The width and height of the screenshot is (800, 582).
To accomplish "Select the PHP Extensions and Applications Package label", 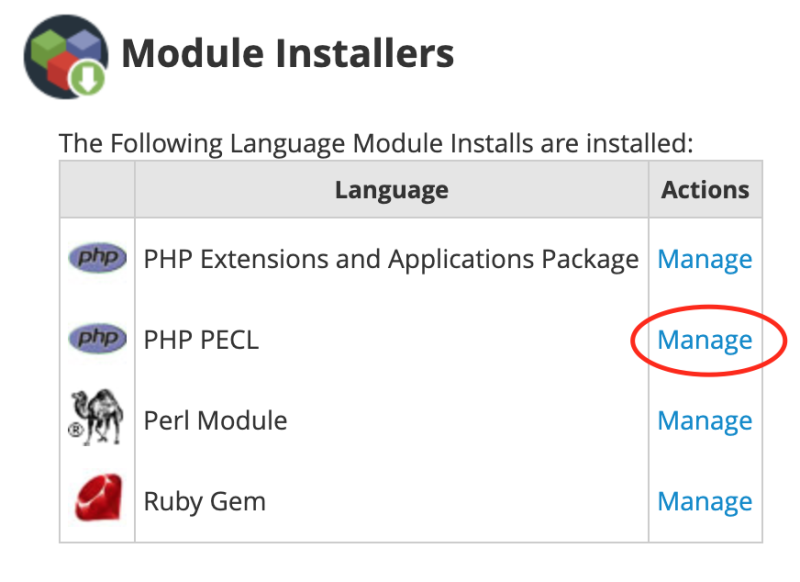I will (391, 260).
